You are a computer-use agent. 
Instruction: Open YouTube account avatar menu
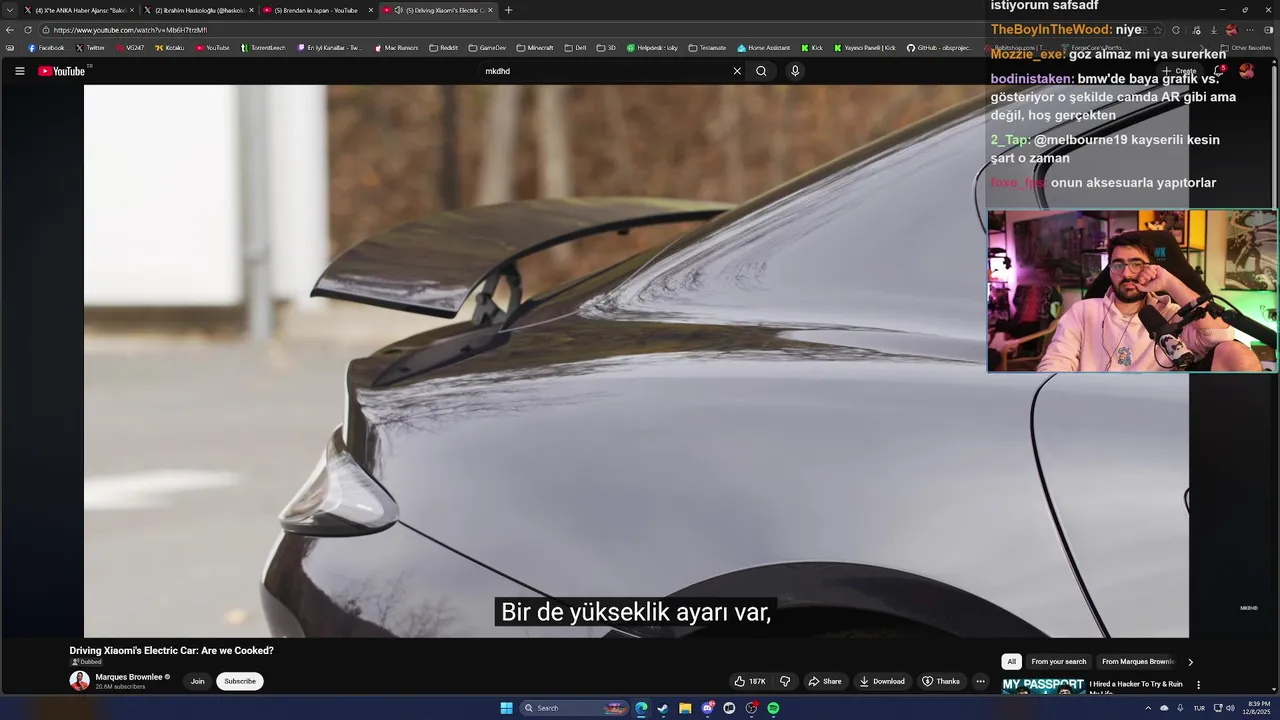point(1246,71)
